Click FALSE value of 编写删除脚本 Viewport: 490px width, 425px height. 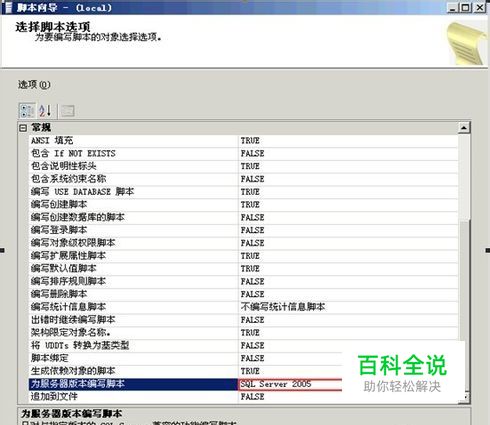[x=252, y=294]
